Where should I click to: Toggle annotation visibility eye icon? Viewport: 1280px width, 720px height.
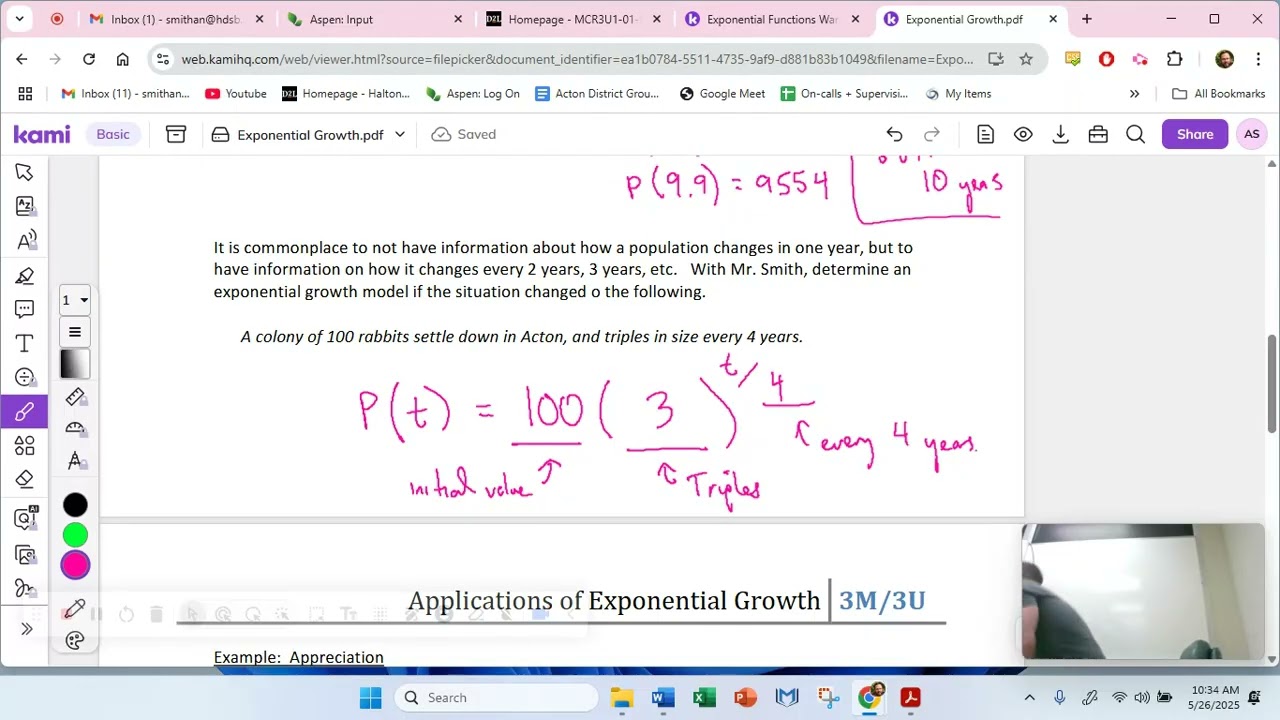pyautogui.click(x=1023, y=134)
